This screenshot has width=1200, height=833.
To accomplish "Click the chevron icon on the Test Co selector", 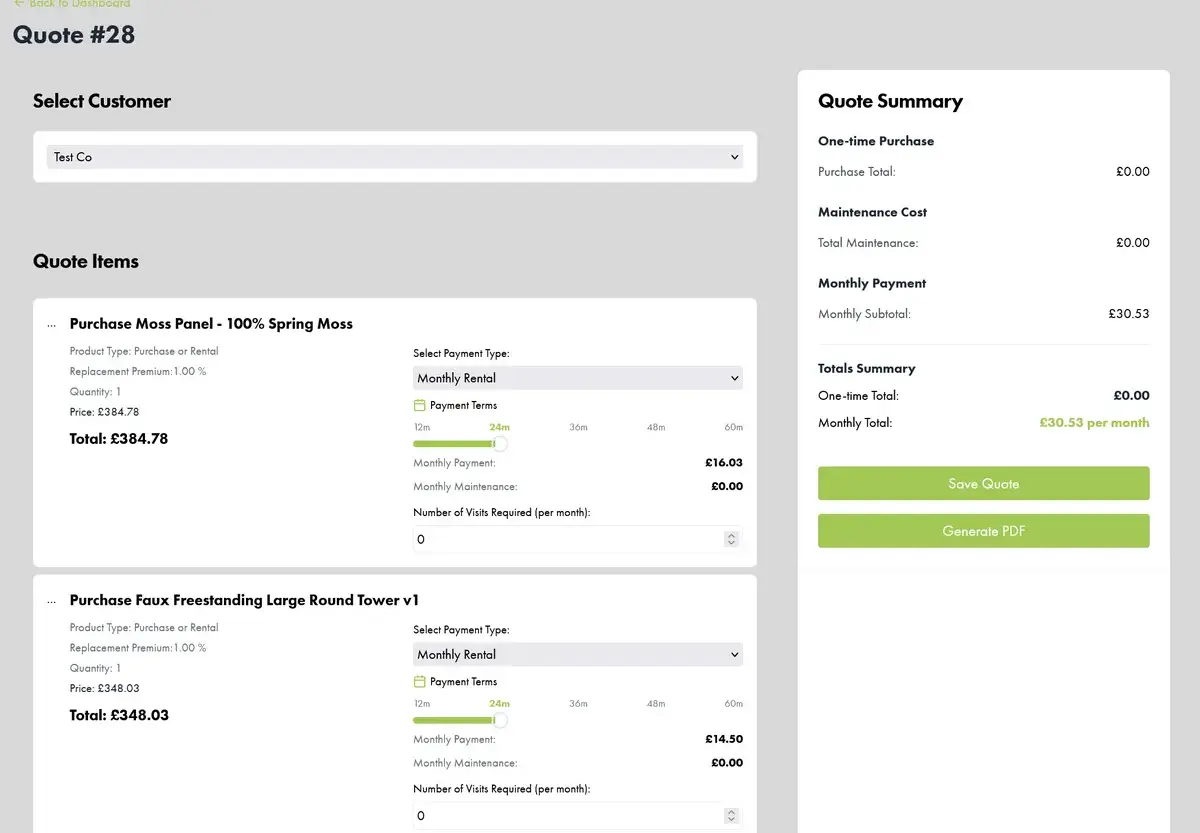I will (734, 157).
